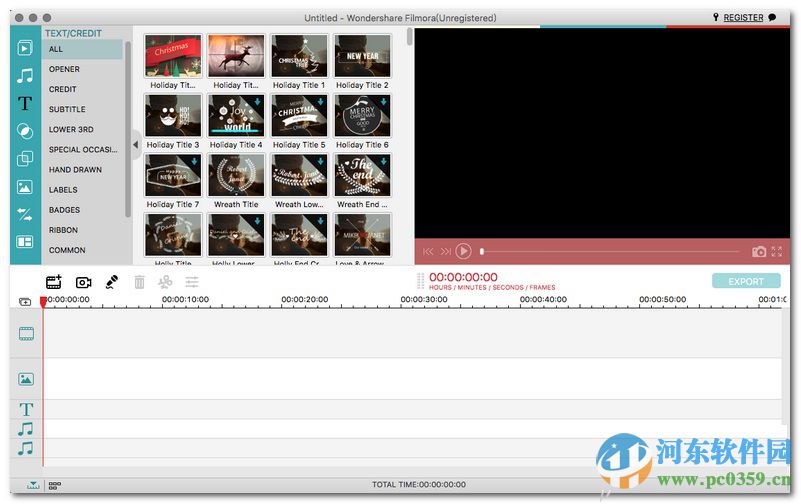Click the preview progress slider handle
801x504 pixels.
(x=482, y=251)
